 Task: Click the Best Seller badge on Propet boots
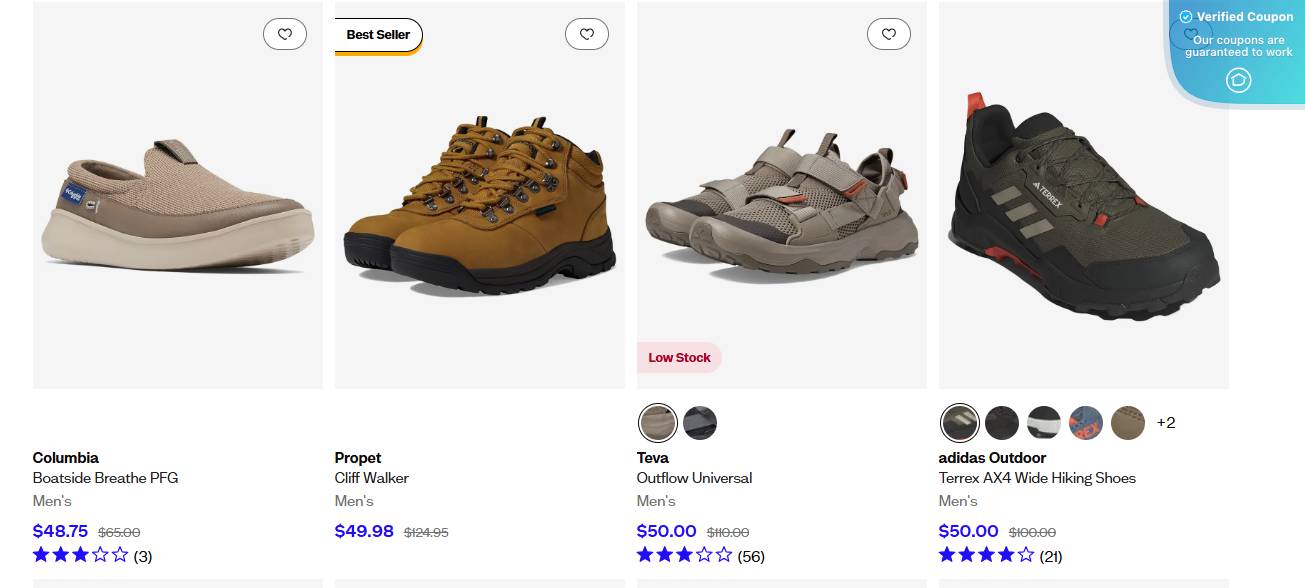click(378, 34)
